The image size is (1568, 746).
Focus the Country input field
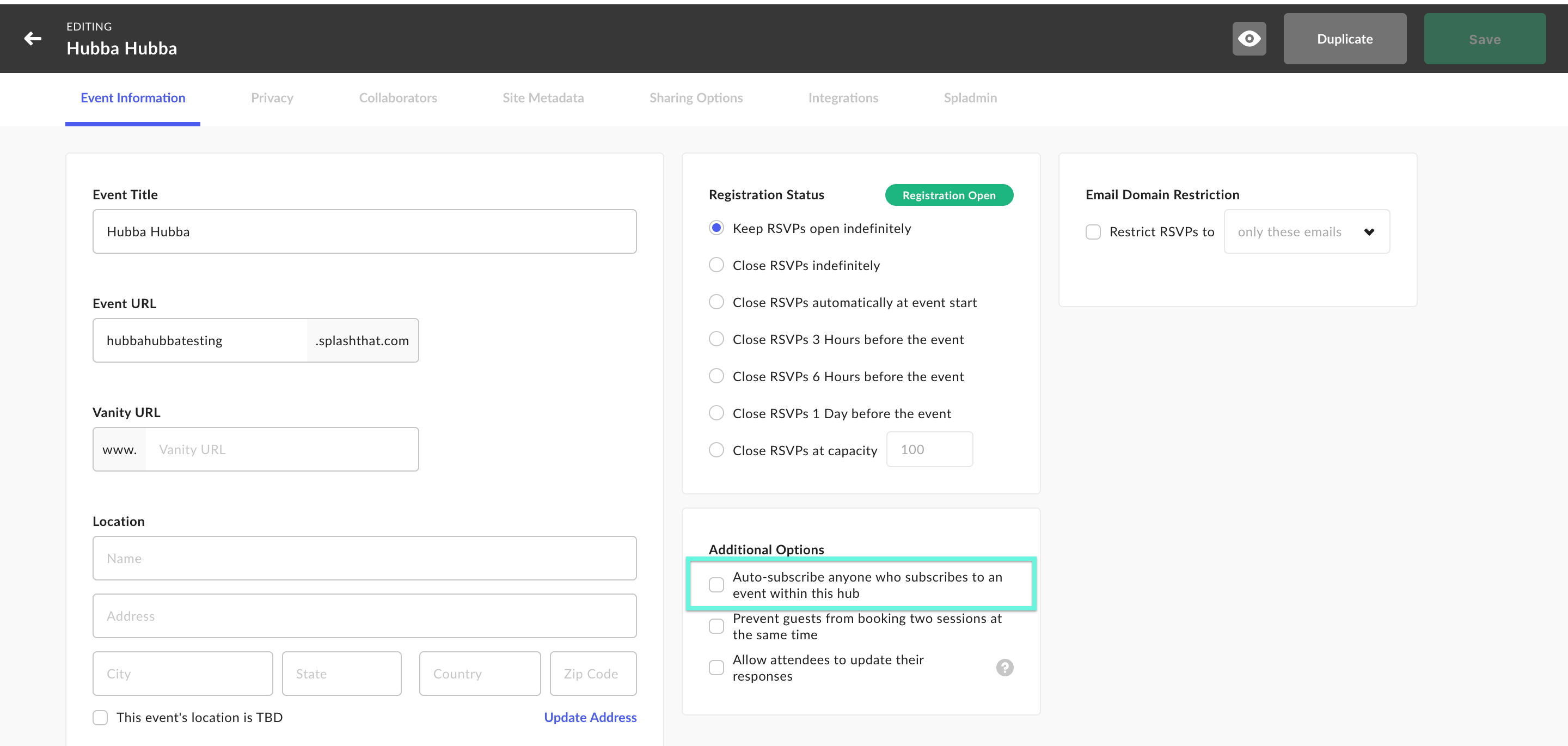pos(480,674)
